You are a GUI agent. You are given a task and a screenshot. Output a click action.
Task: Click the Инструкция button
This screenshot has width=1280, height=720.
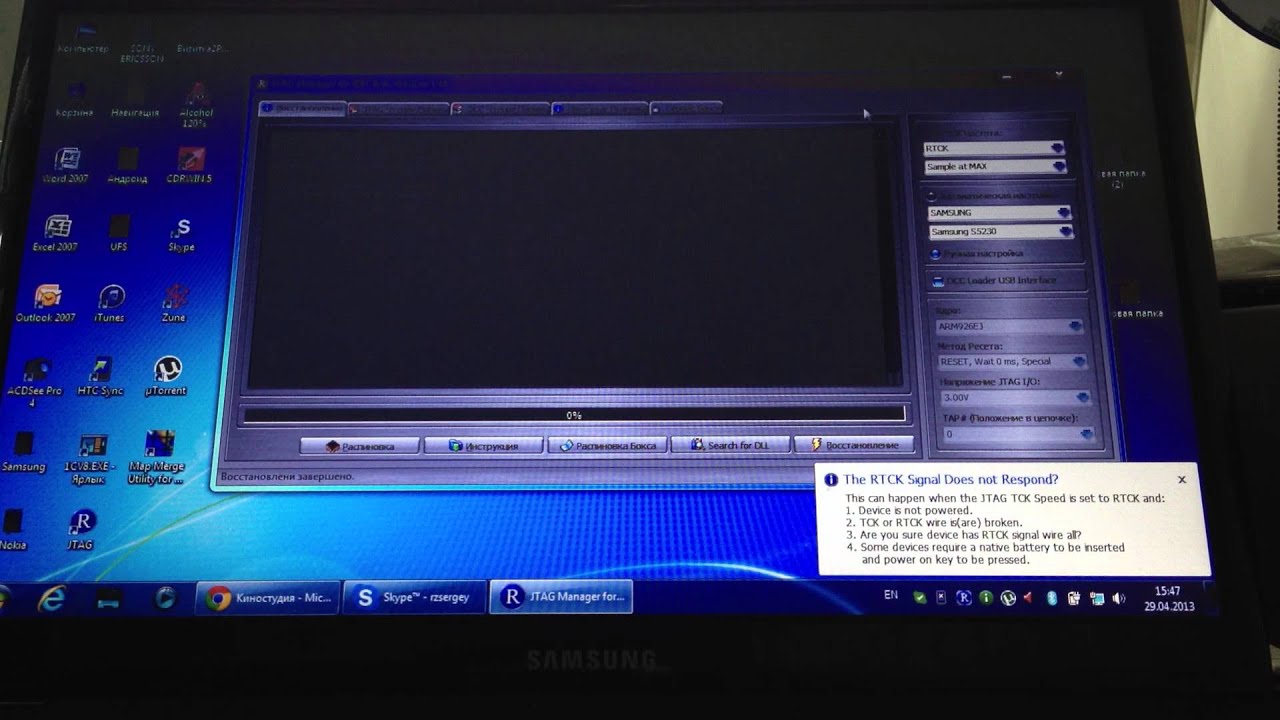click(483, 446)
